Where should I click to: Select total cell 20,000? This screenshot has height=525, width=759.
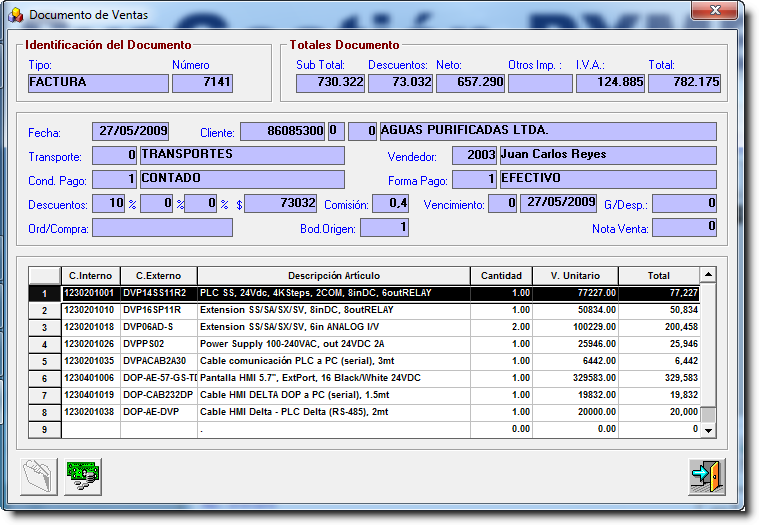click(x=659, y=412)
